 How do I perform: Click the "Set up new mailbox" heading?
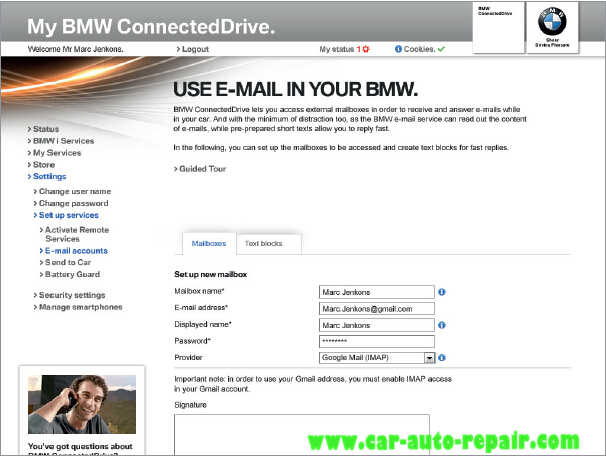pos(211,274)
